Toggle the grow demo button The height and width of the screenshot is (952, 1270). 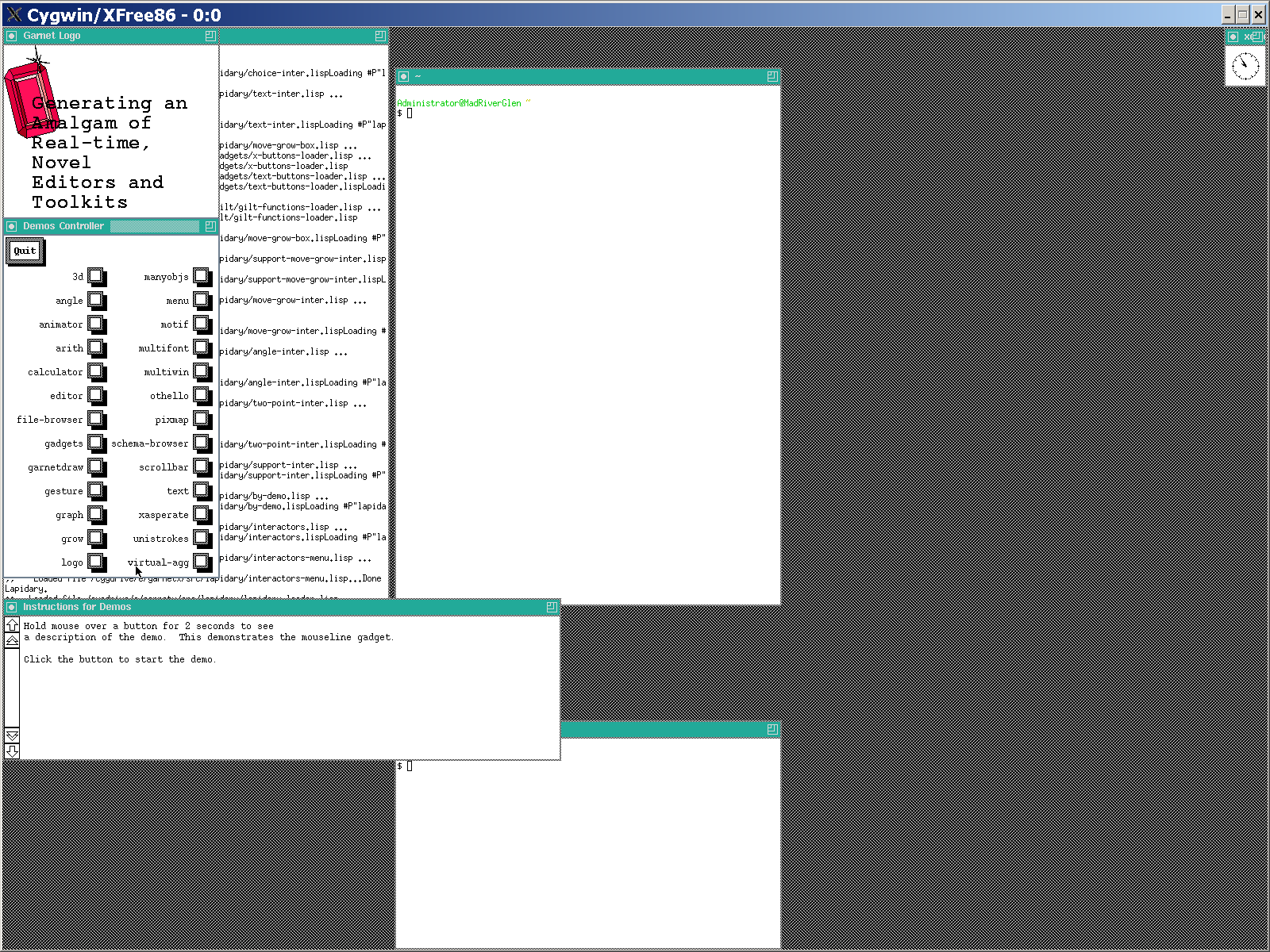(x=97, y=539)
